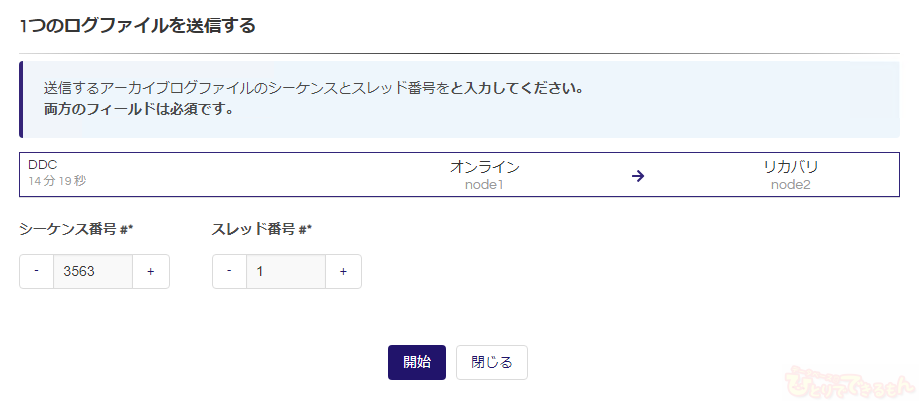
Task: Click the スレッド番号 field label
Action: (262, 229)
